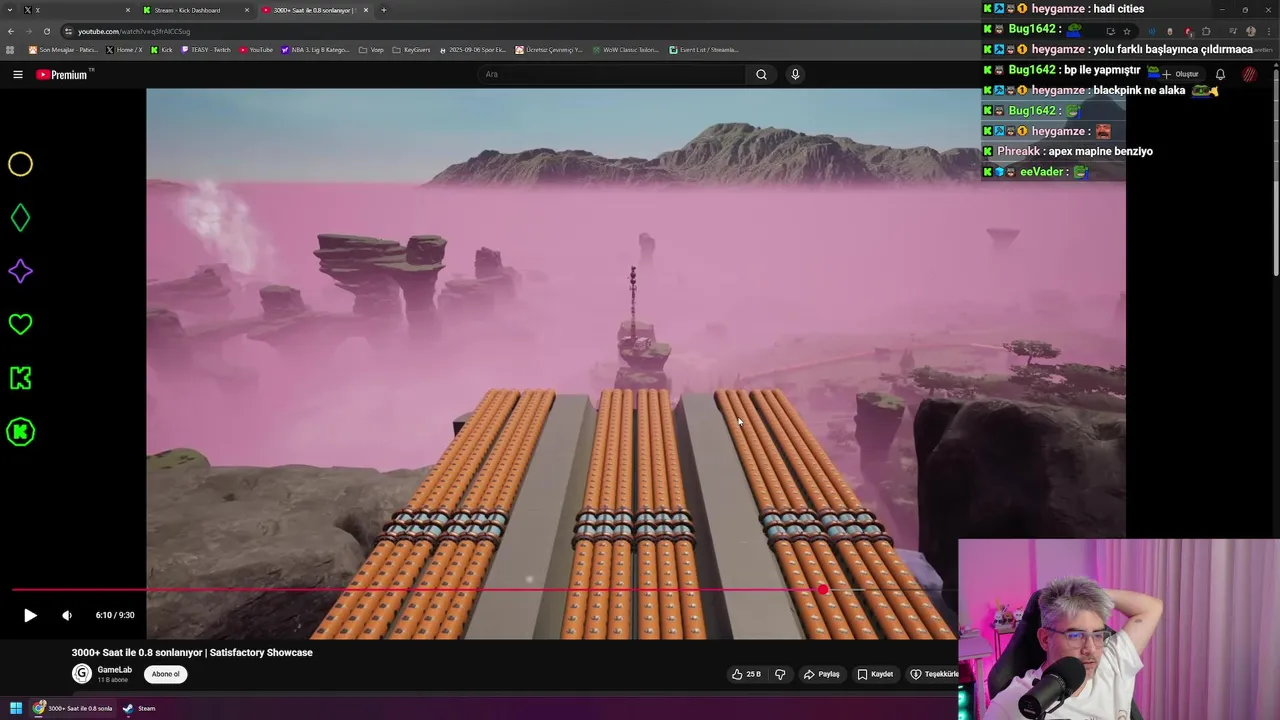The image size is (1280, 720).
Task: Click the Oluştur create button
Action: [x=1179, y=74]
